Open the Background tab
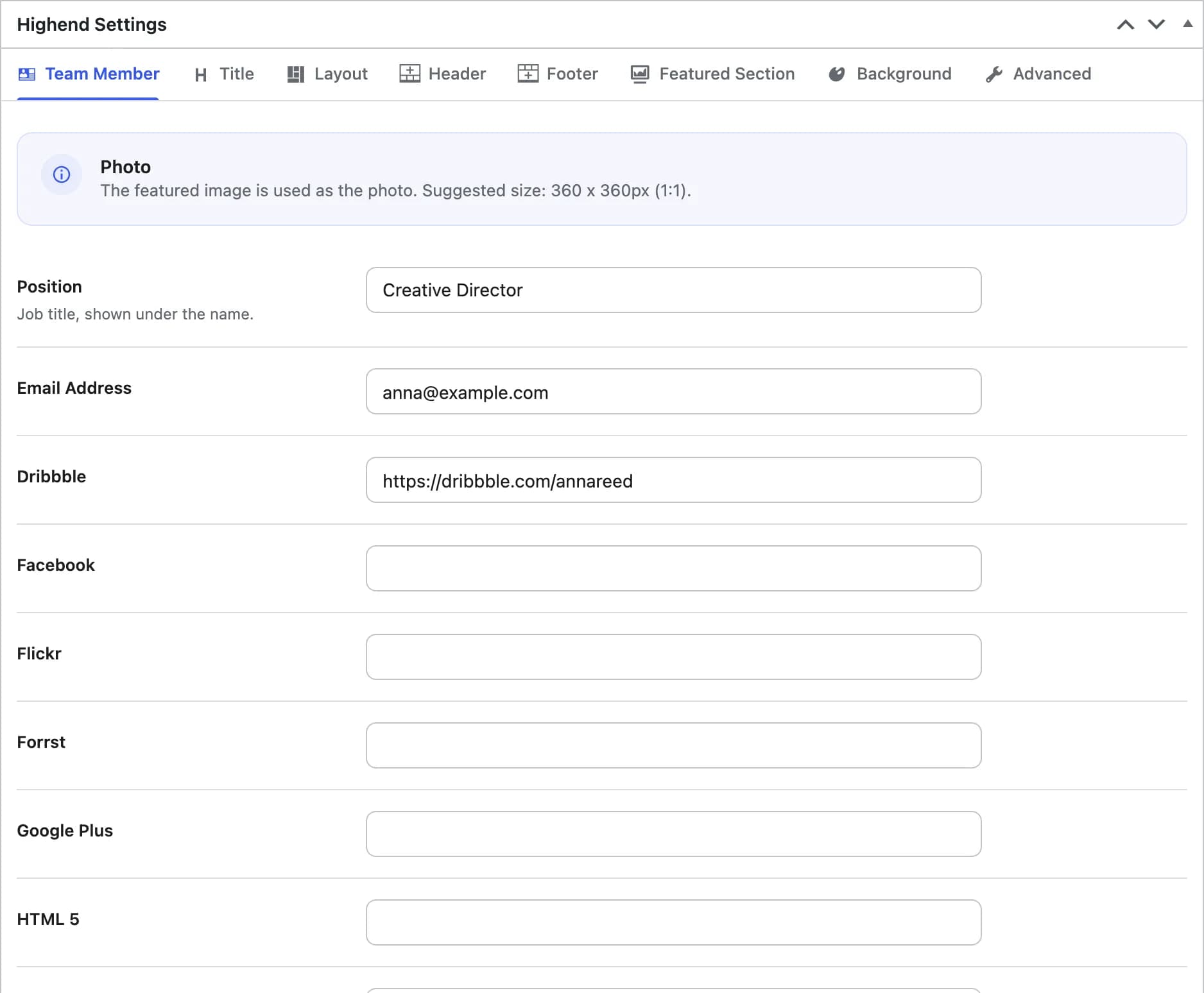 click(890, 74)
